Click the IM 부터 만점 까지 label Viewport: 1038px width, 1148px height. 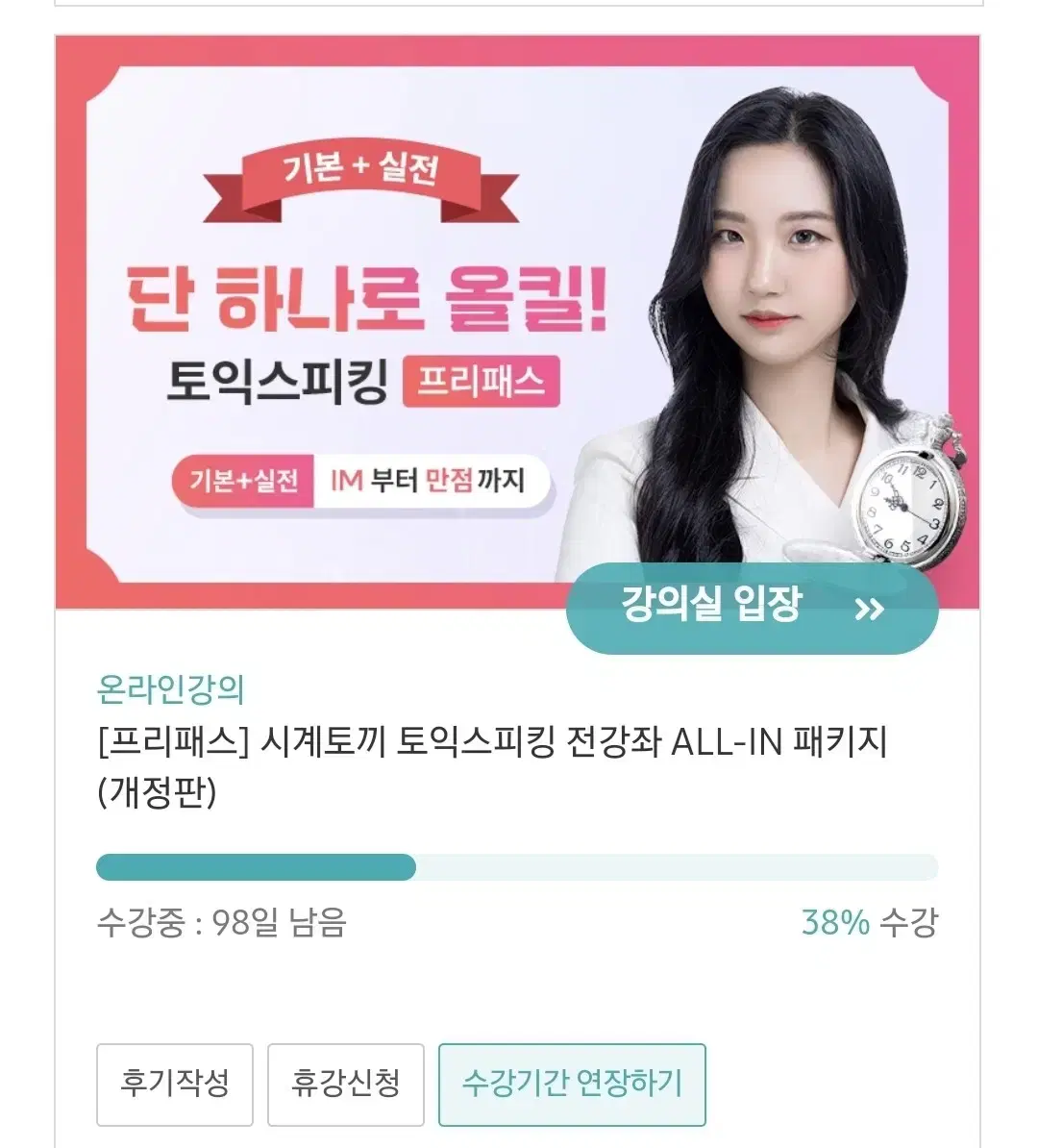428,481
